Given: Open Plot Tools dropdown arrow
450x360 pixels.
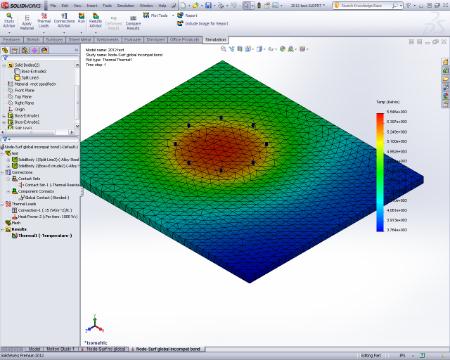Looking at the screenshot, I should pyautogui.click(x=173, y=15).
